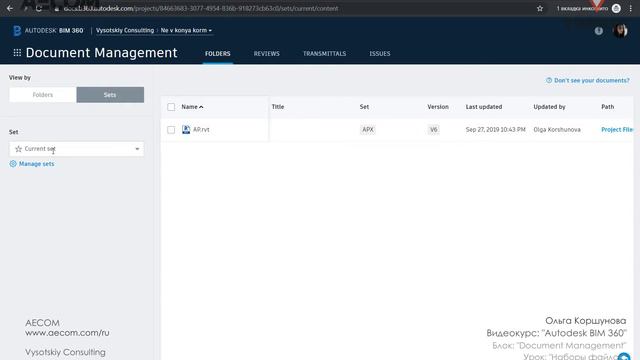
Task: Open the user profile avatar
Action: point(620,31)
